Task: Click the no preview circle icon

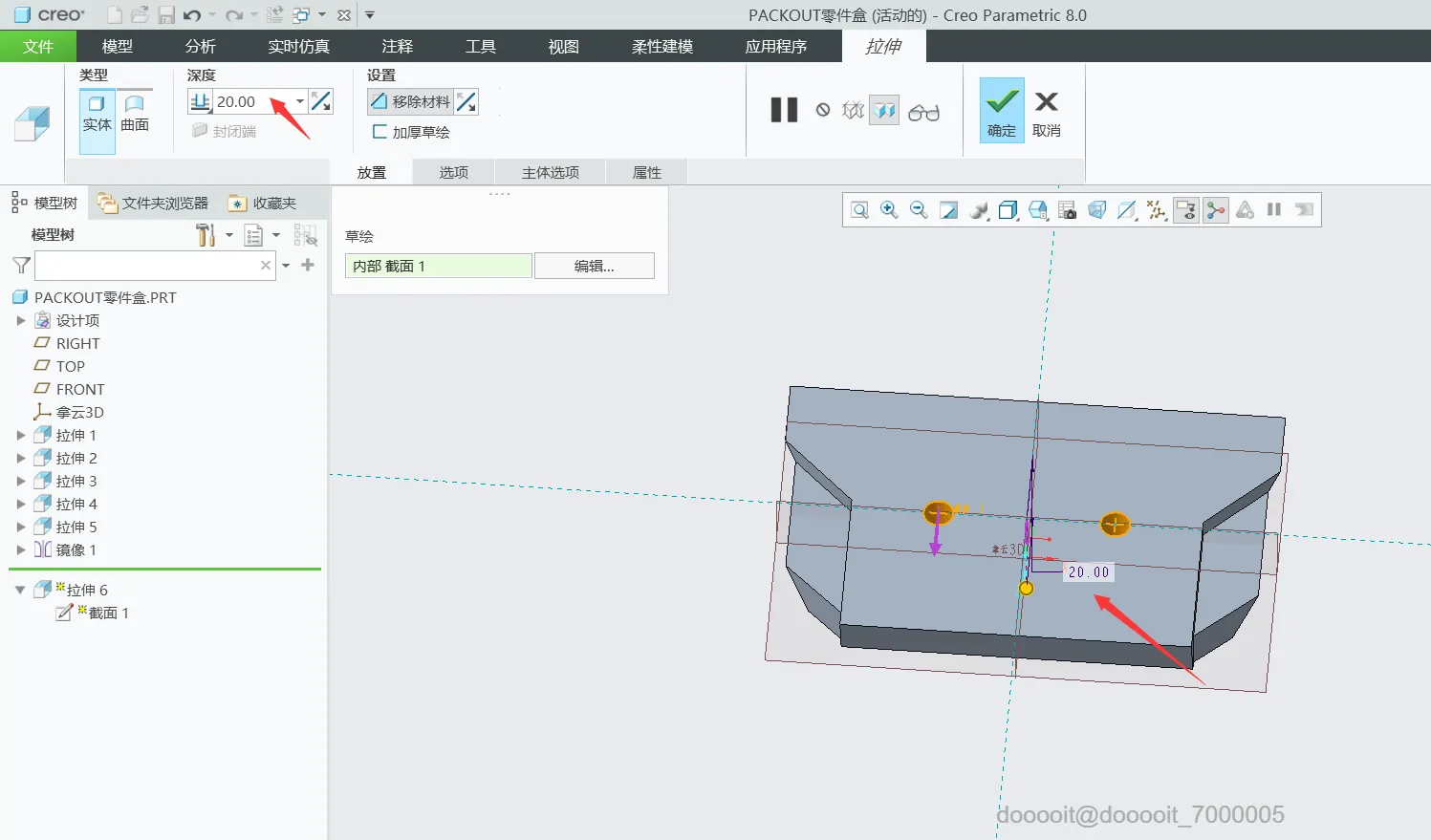Action: pos(823,110)
